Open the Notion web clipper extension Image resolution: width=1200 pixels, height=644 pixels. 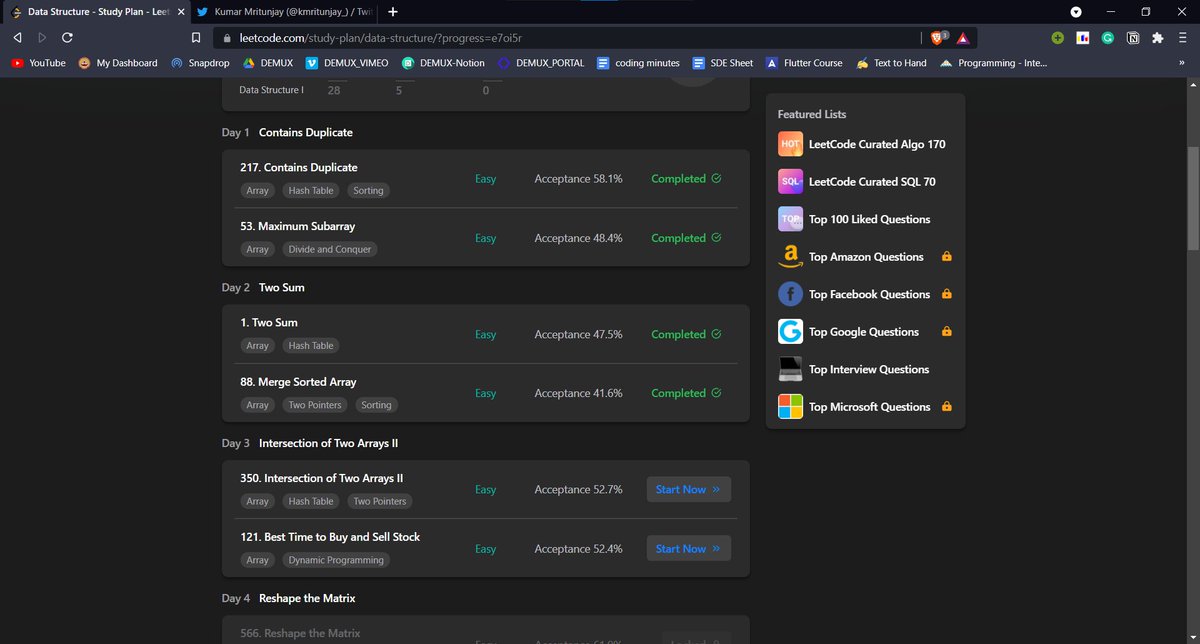(1133, 37)
